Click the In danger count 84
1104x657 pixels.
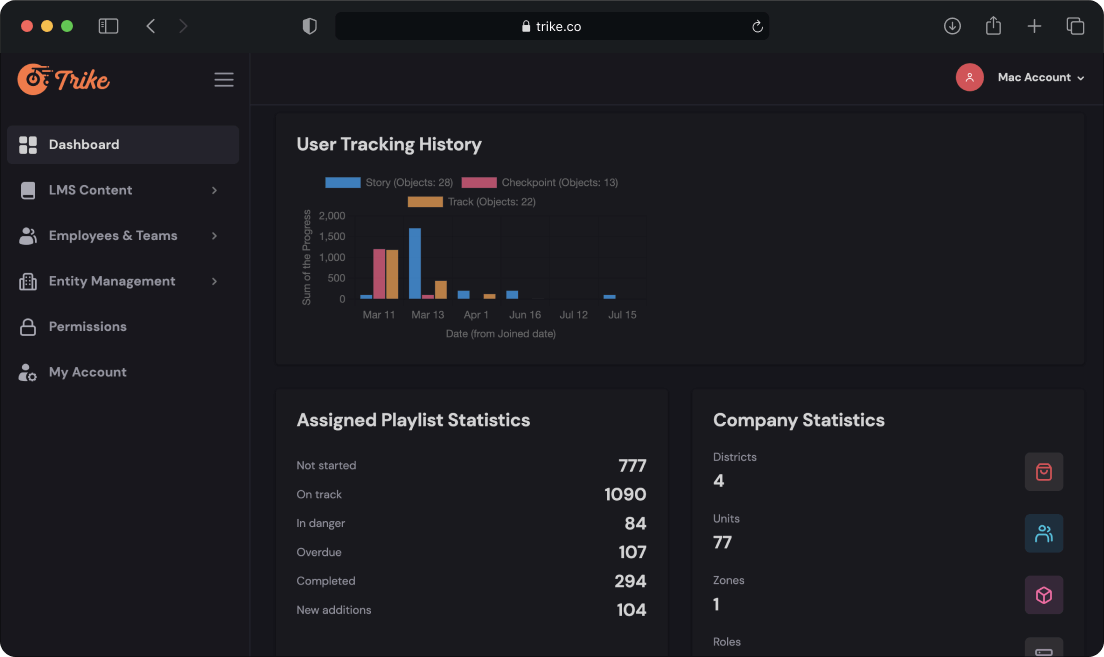coord(635,524)
